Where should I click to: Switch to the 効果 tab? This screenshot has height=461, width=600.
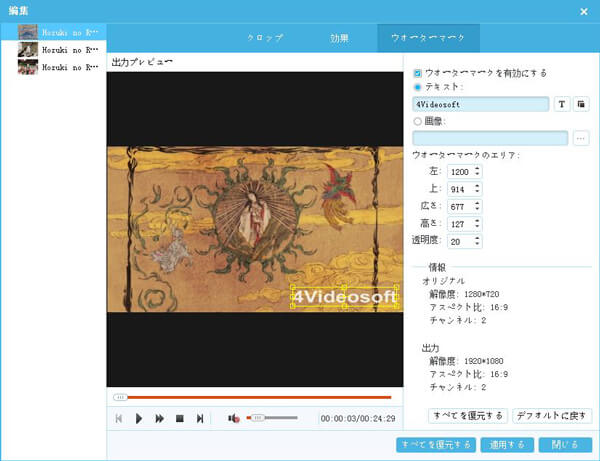coord(340,38)
